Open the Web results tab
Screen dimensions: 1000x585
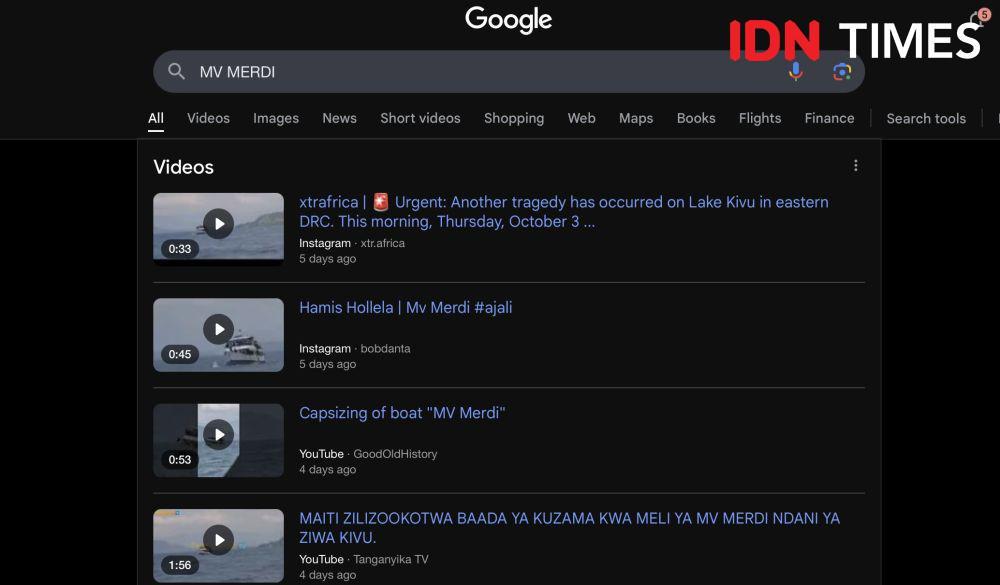pyautogui.click(x=582, y=118)
